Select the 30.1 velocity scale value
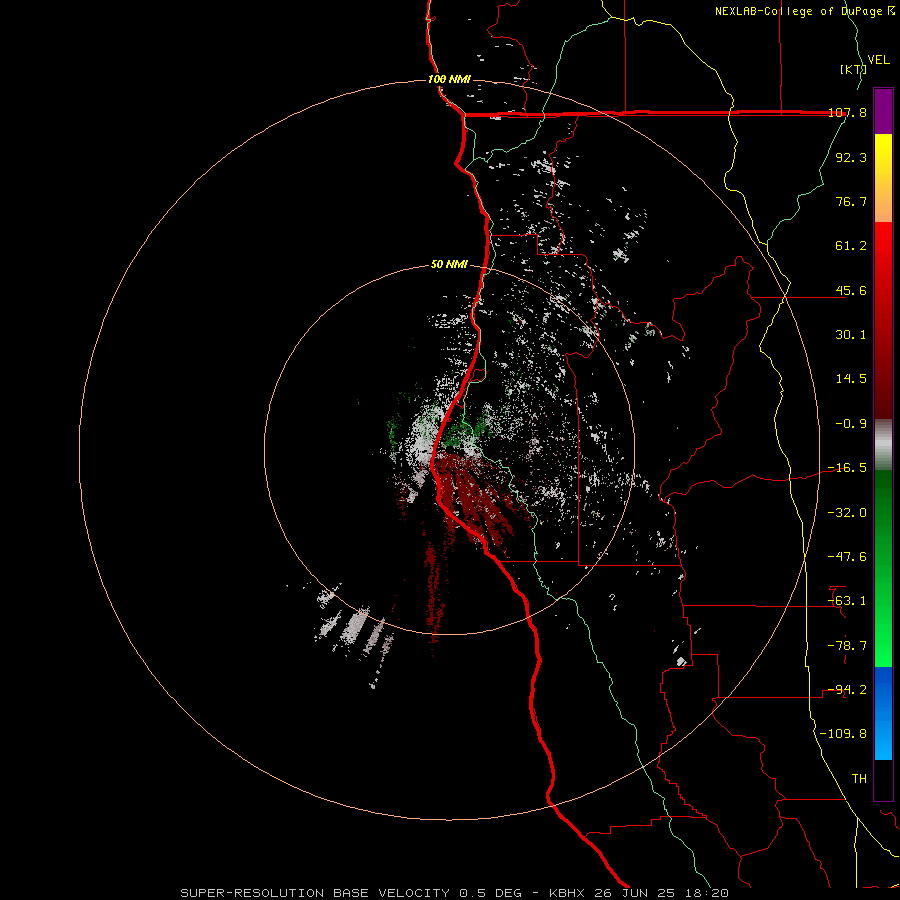Screen dimensions: 900x900 pos(851,335)
